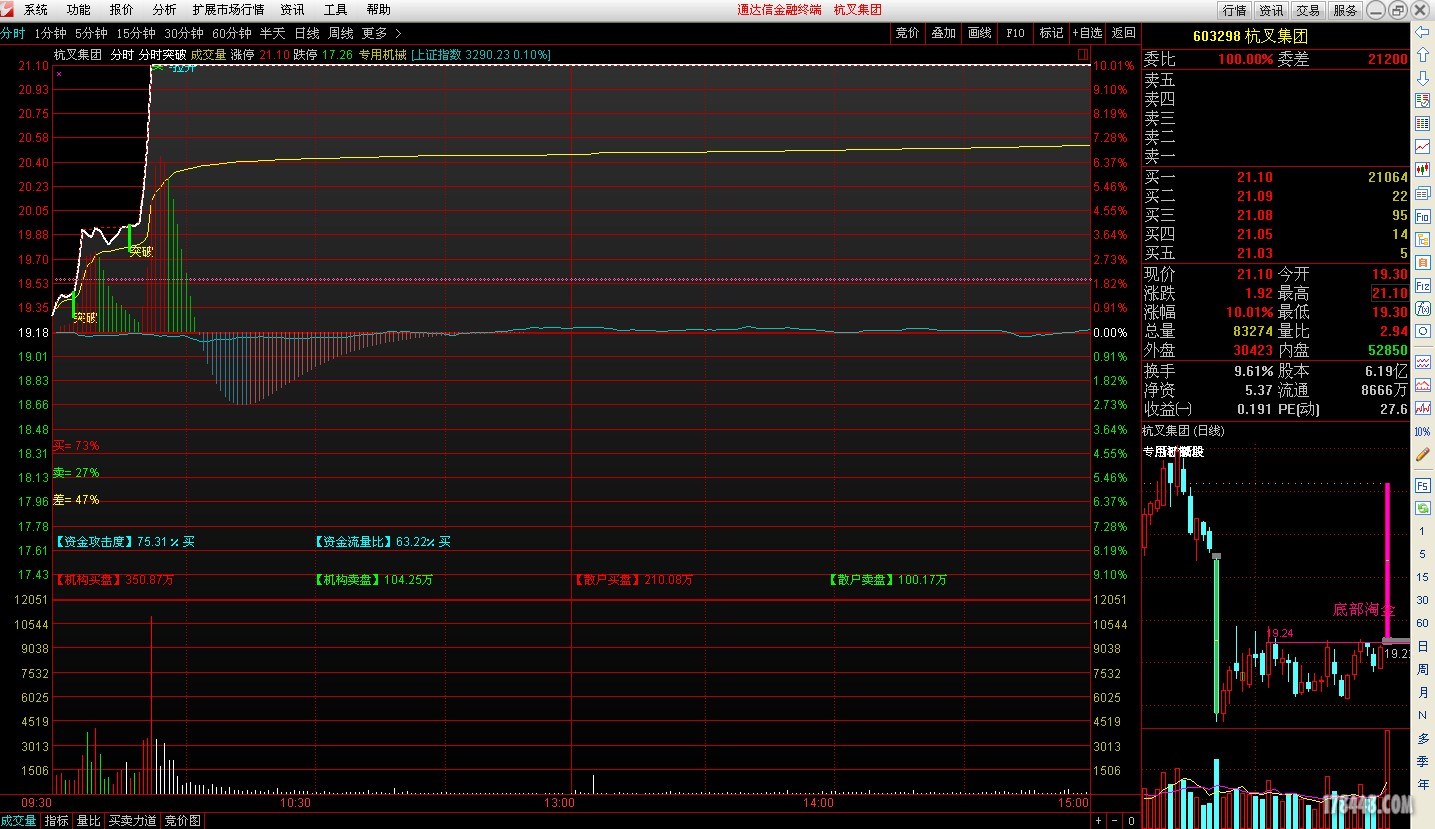Click the pencil drawing icon in sidebar
Viewport: 1435px width, 829px height.
(x=1422, y=453)
